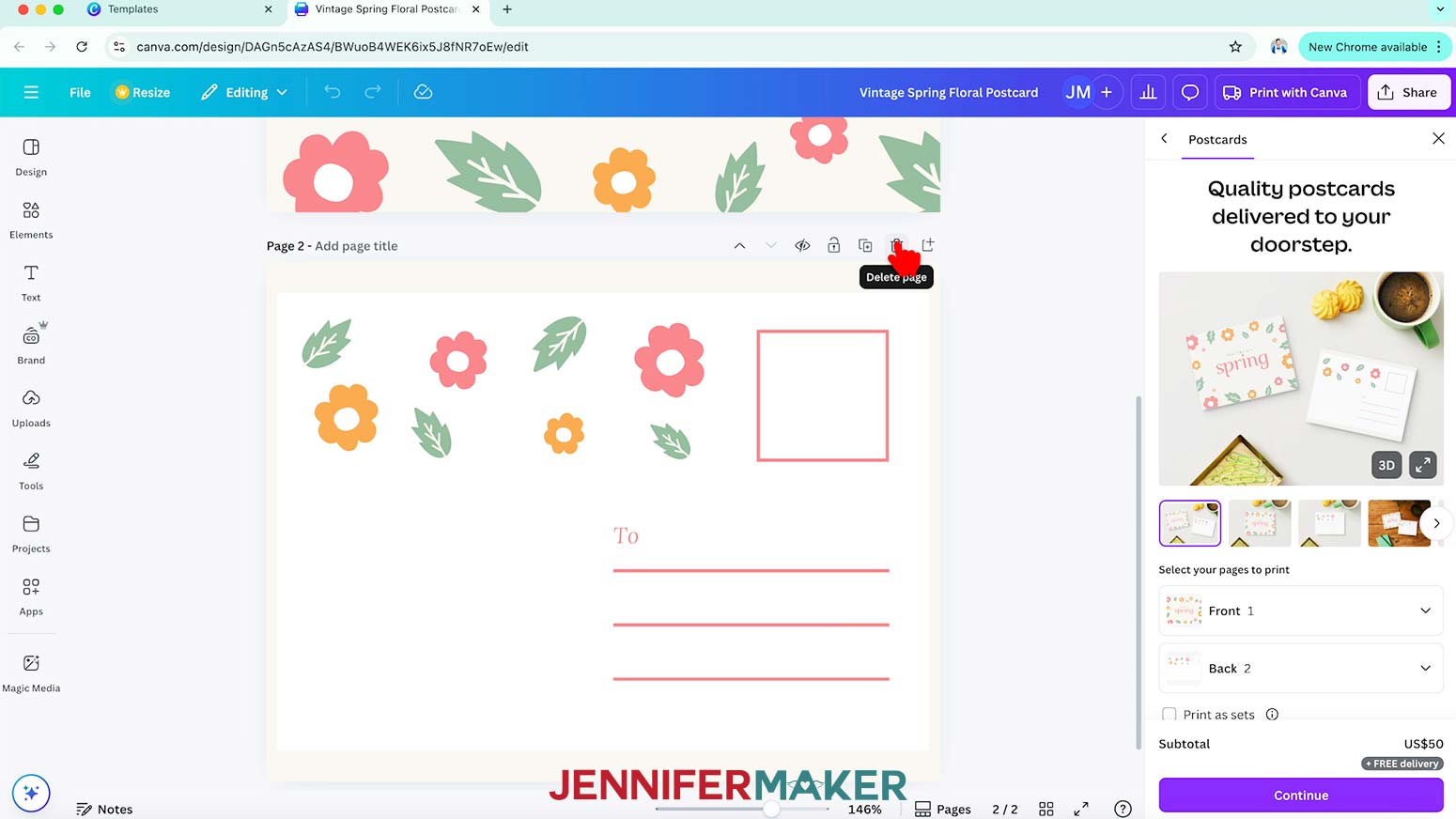Open the help question mark
Viewport: 1456px width, 819px height.
pyautogui.click(x=1123, y=809)
